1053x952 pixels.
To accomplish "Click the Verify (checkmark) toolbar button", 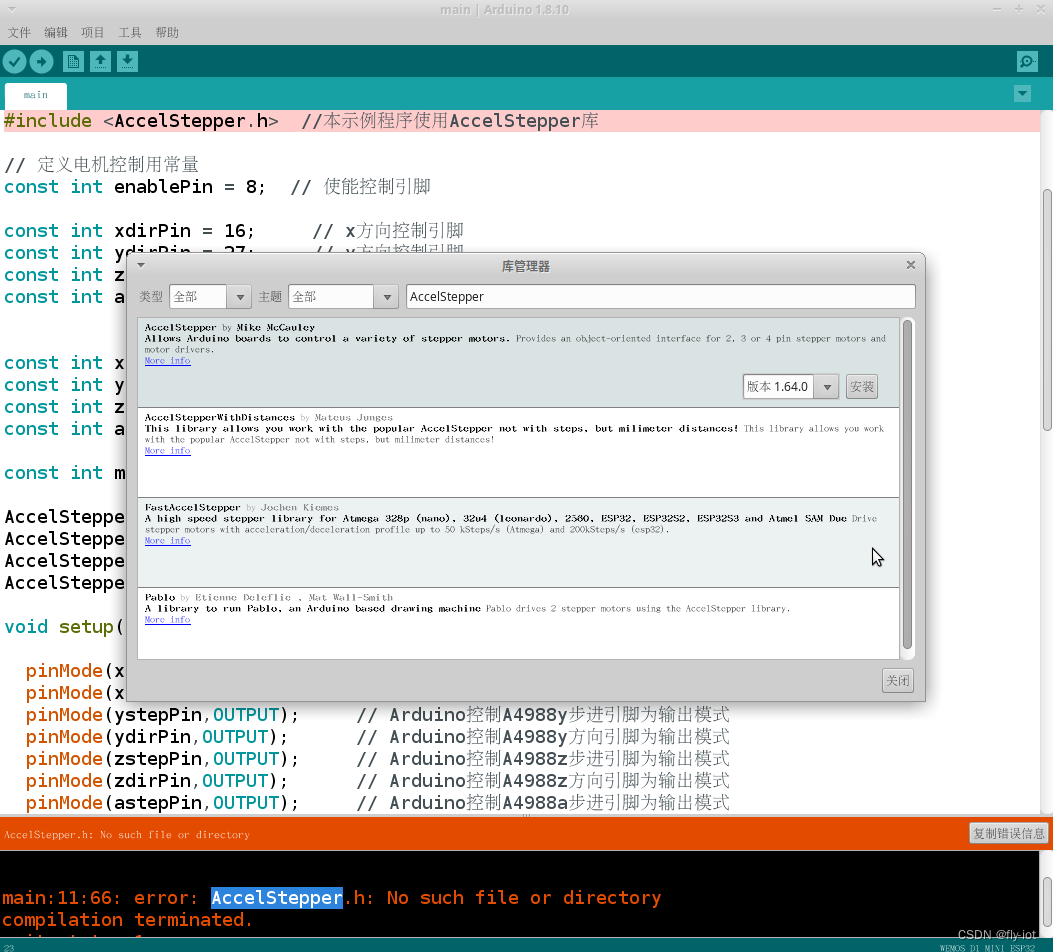I will click(15, 62).
